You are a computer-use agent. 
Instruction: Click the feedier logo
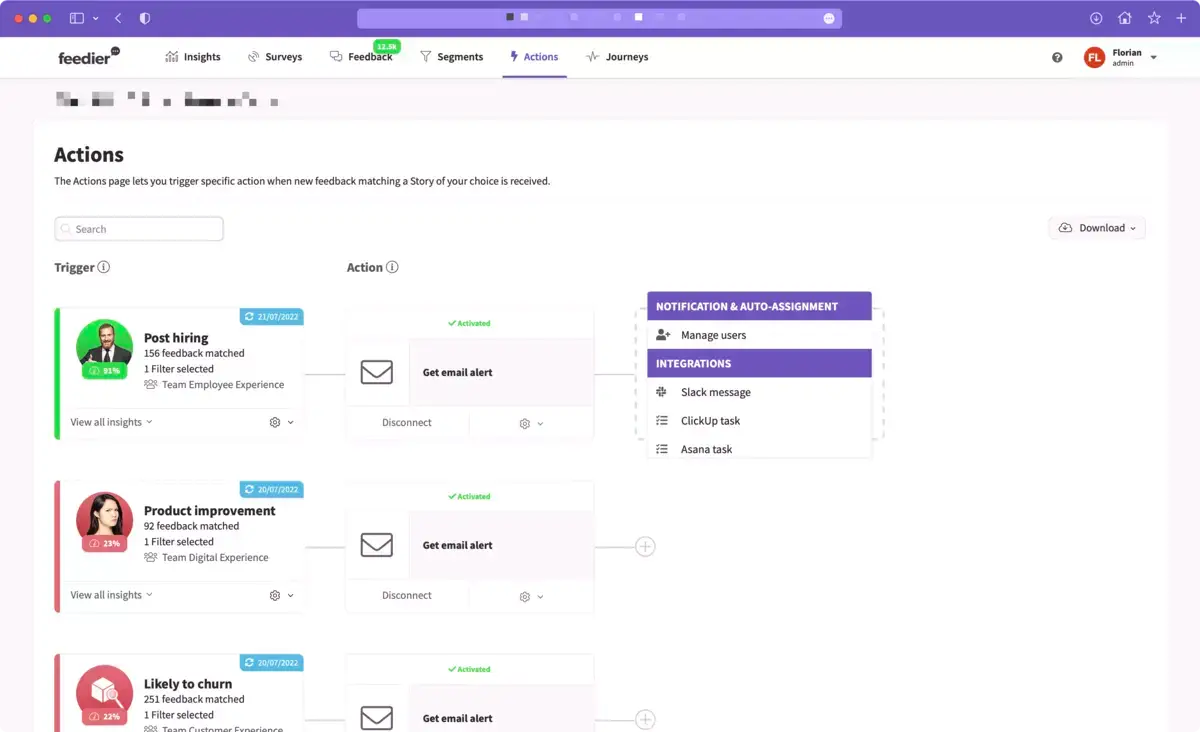(88, 57)
